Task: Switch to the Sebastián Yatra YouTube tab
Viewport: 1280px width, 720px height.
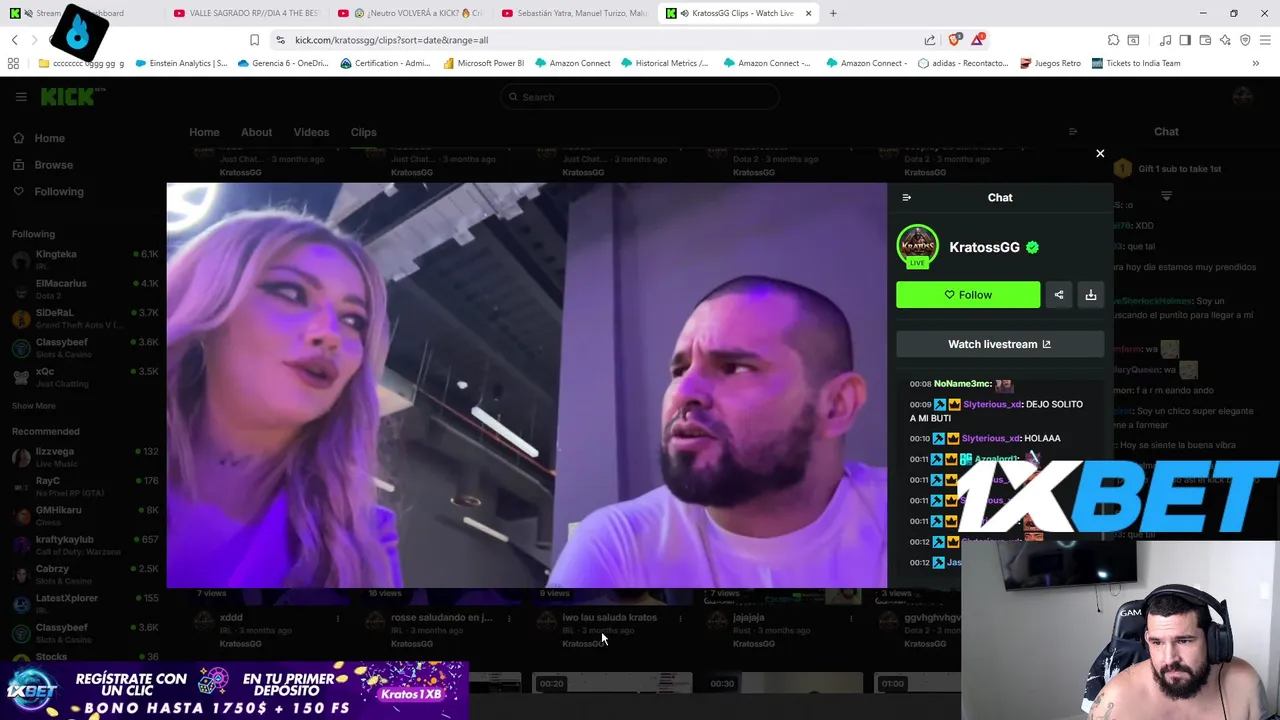Action: pos(574,13)
